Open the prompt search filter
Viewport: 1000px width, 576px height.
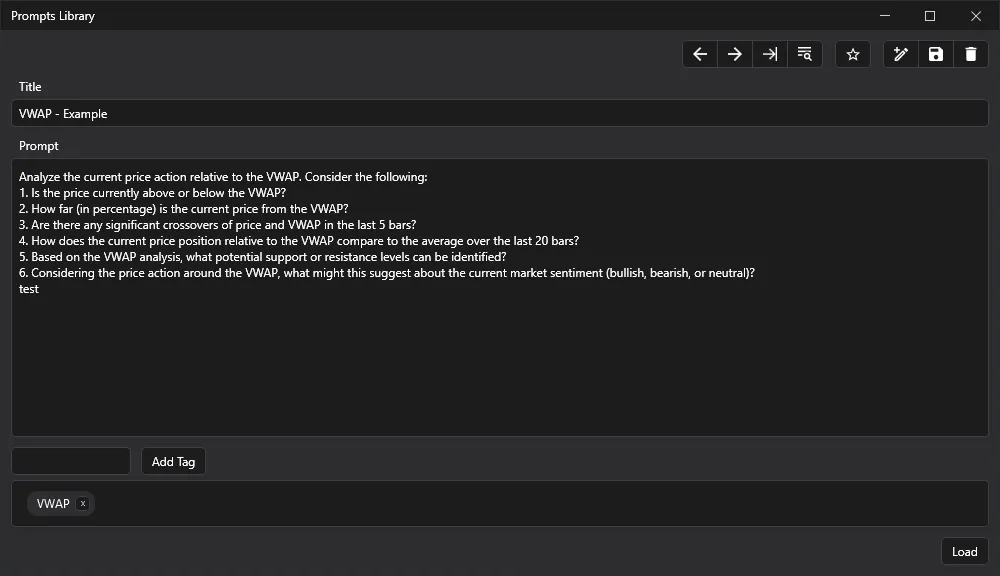(x=804, y=53)
